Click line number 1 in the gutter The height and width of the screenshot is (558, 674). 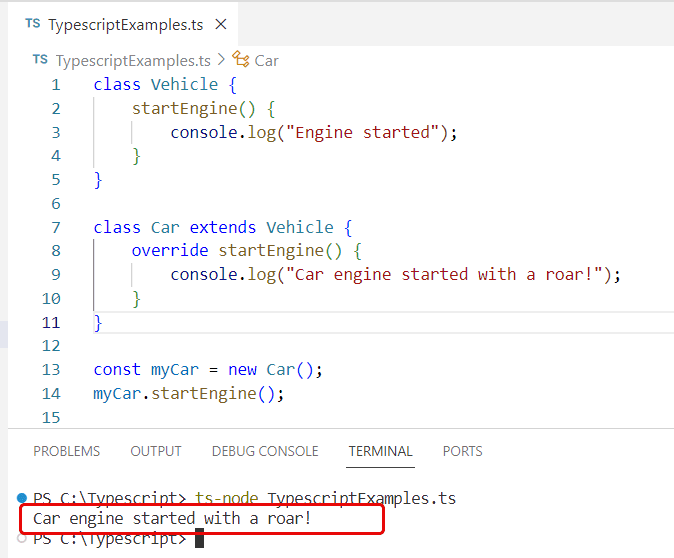(56, 85)
